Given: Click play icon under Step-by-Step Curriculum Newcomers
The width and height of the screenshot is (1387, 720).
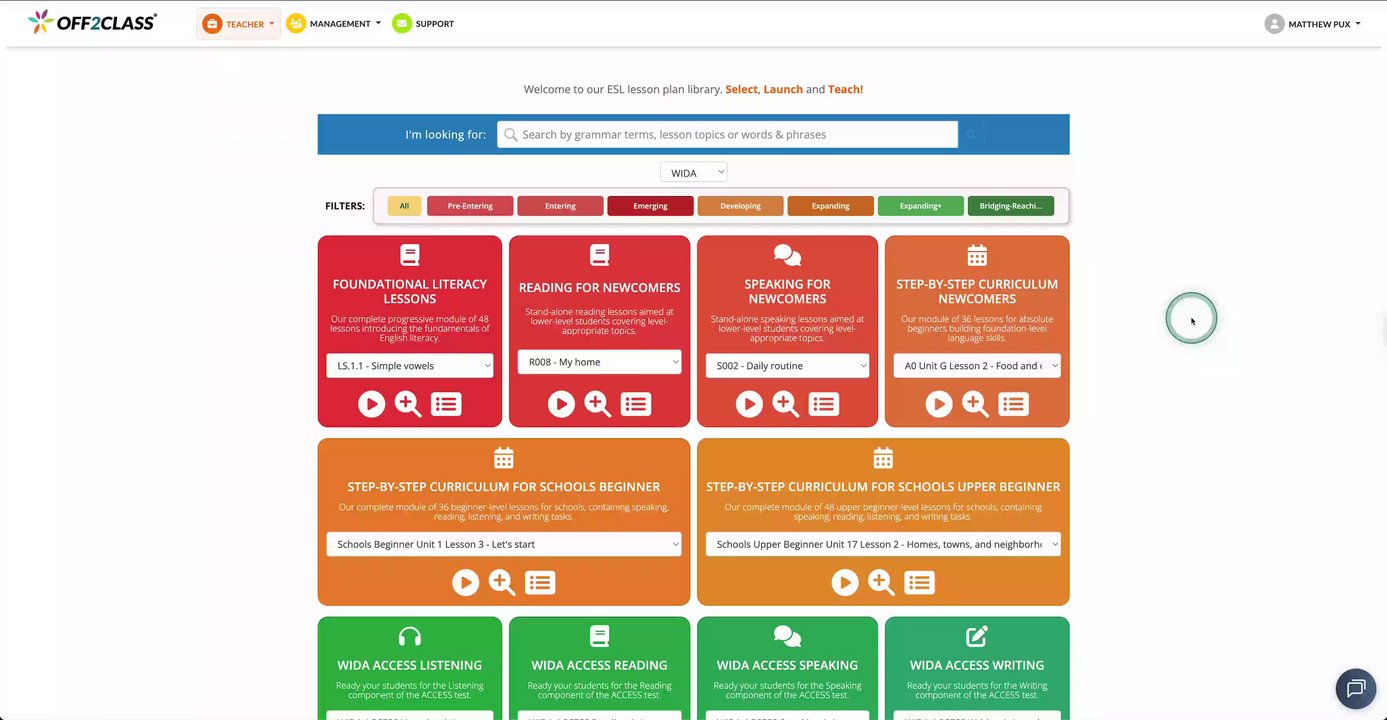Looking at the screenshot, I should pyautogui.click(x=939, y=404).
